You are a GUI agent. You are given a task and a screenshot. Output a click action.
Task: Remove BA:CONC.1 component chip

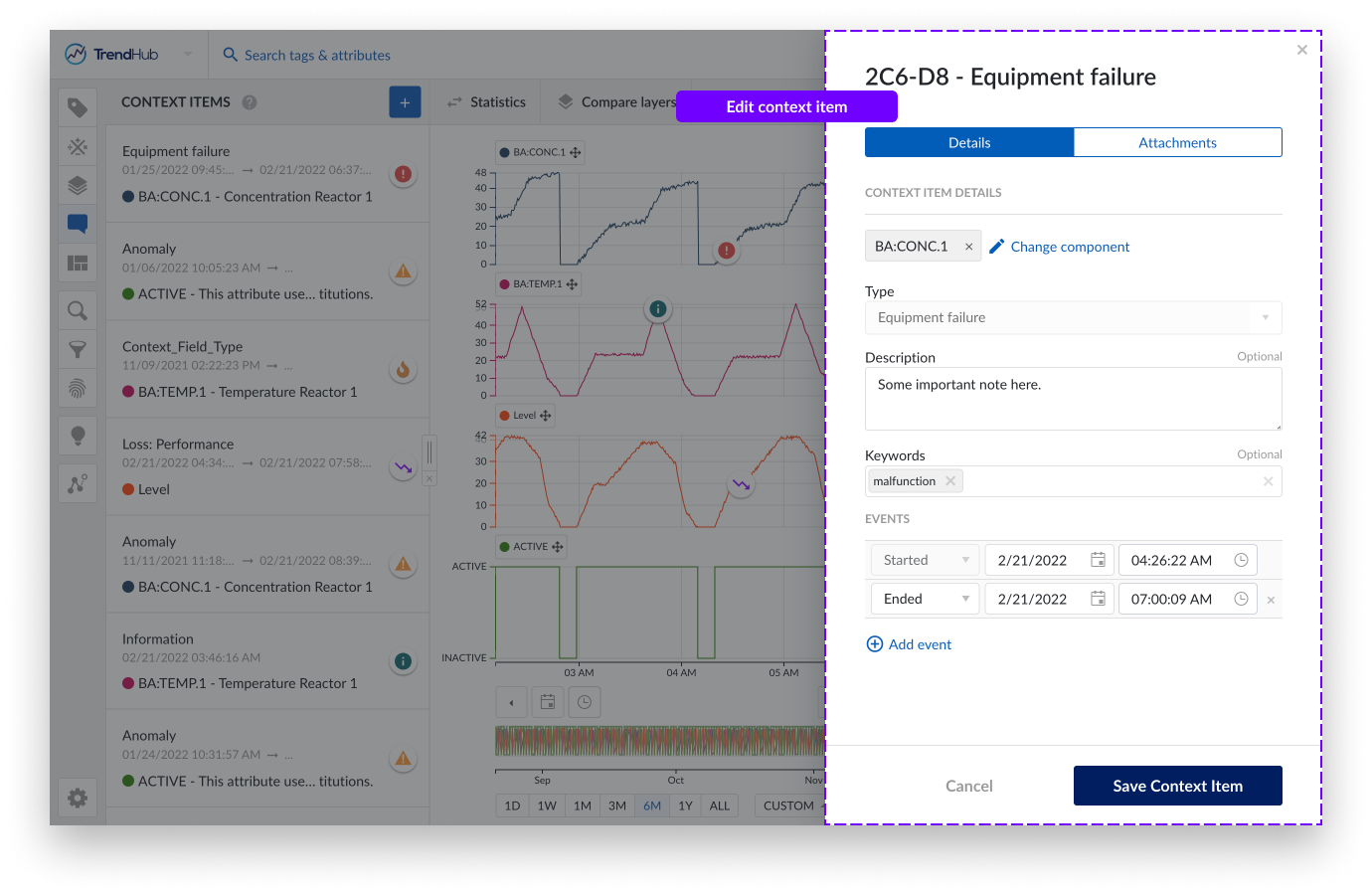click(x=968, y=247)
